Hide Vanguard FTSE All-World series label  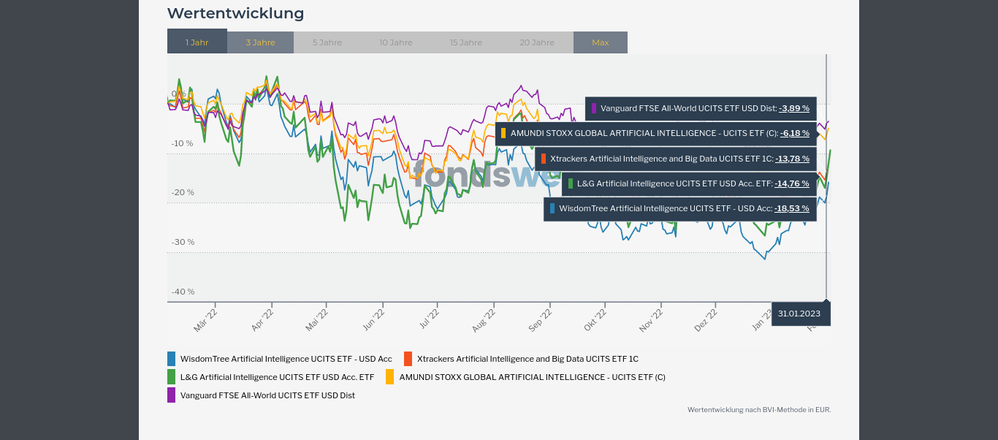267,395
